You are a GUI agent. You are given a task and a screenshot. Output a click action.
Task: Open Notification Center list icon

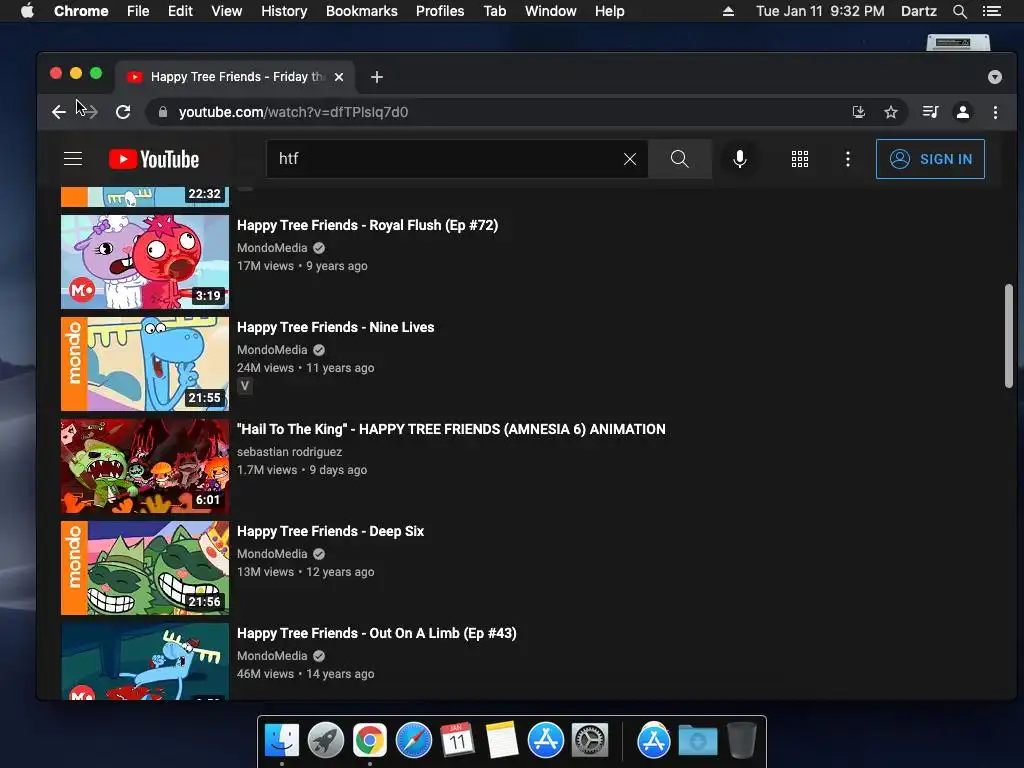[991, 11]
